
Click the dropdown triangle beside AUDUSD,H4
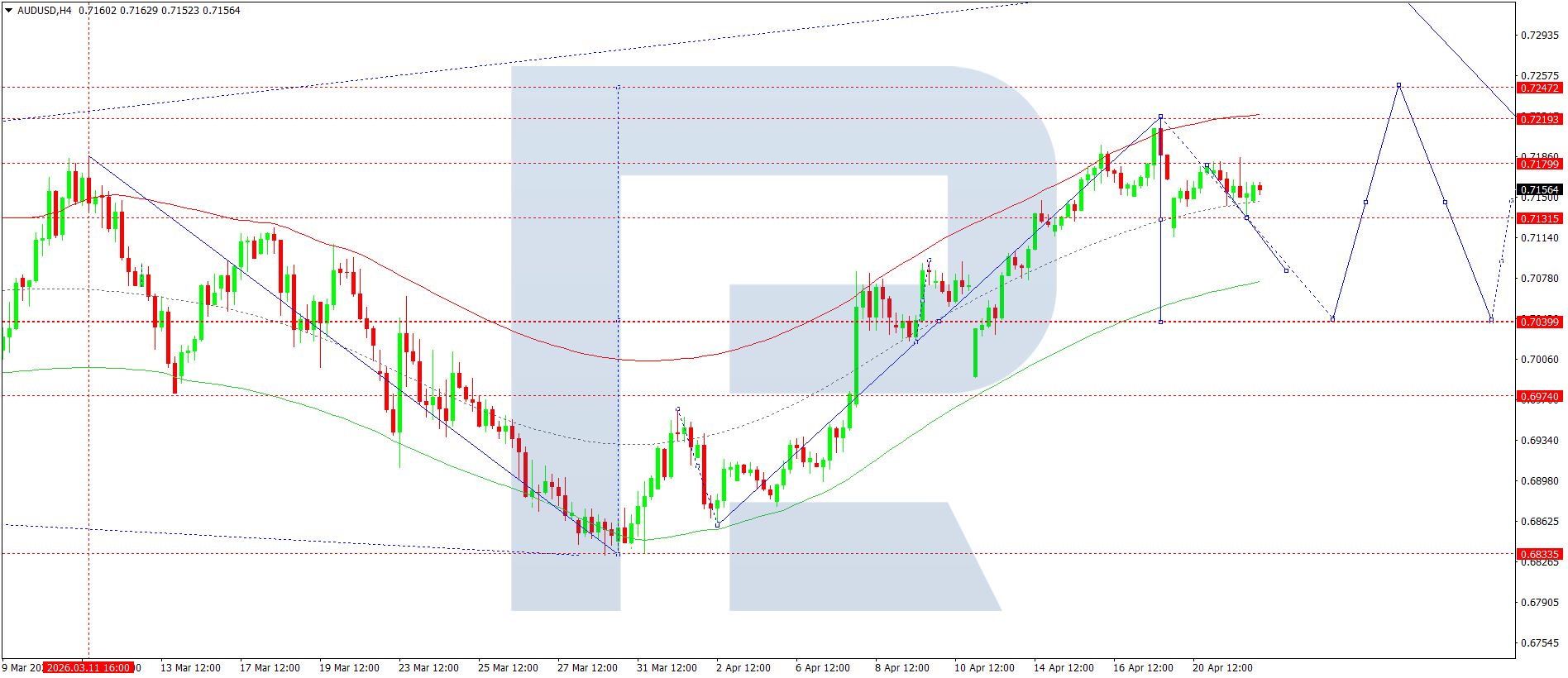(8, 11)
